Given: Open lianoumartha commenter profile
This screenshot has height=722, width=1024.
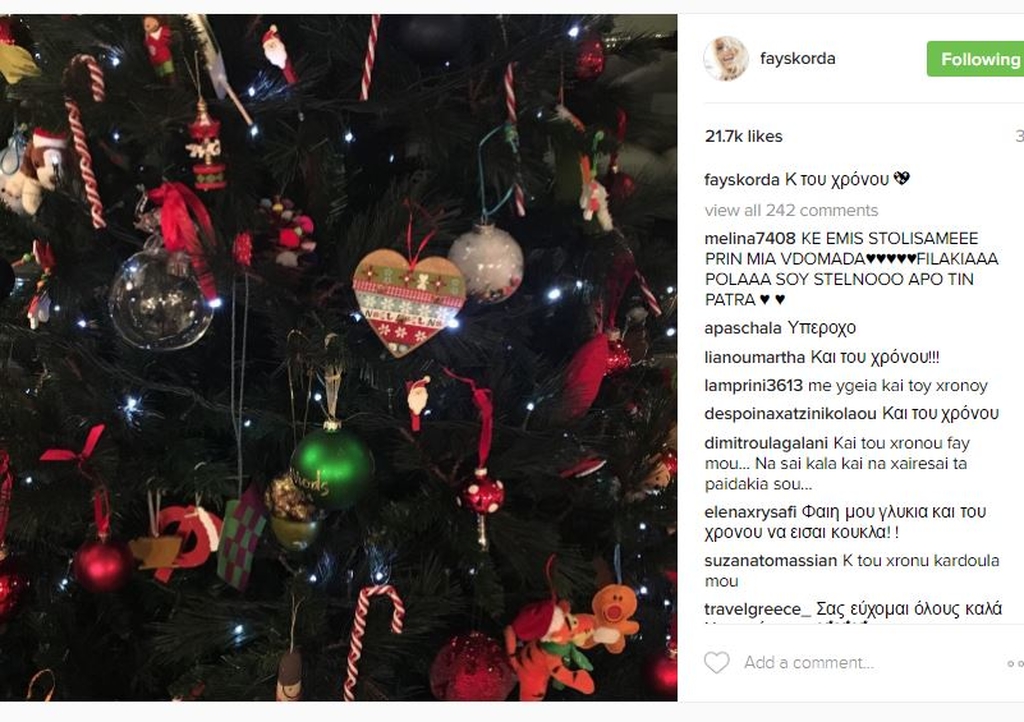Looking at the screenshot, I should (x=754, y=357).
